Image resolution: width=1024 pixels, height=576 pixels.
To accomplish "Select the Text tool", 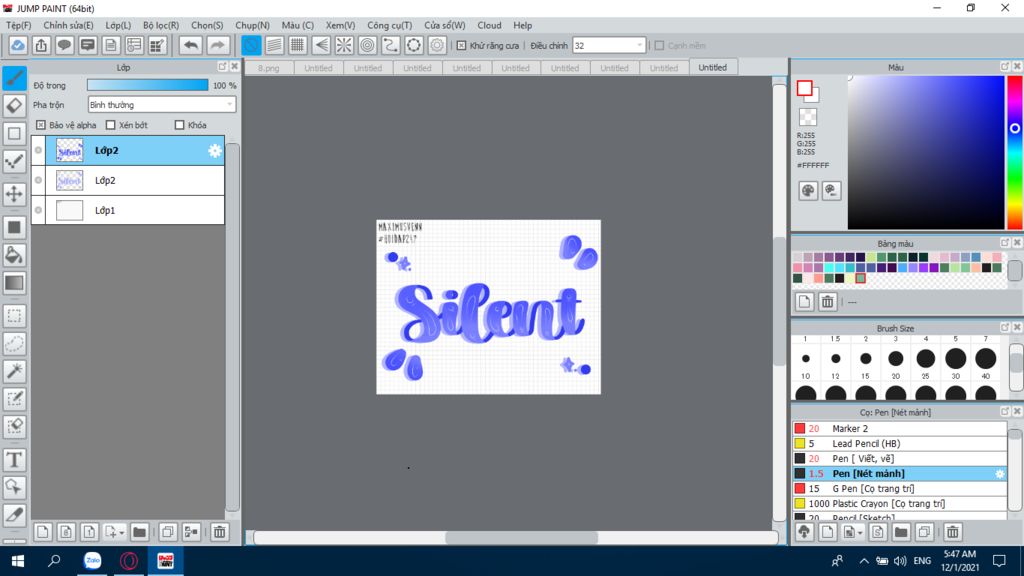I will tap(14, 460).
